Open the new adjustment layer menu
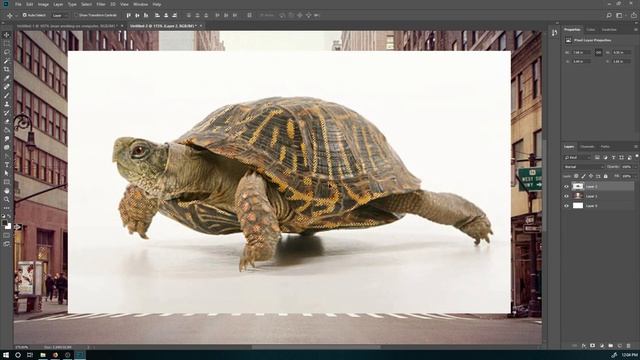Image resolution: width=640 pixels, height=360 pixels. tap(601, 346)
